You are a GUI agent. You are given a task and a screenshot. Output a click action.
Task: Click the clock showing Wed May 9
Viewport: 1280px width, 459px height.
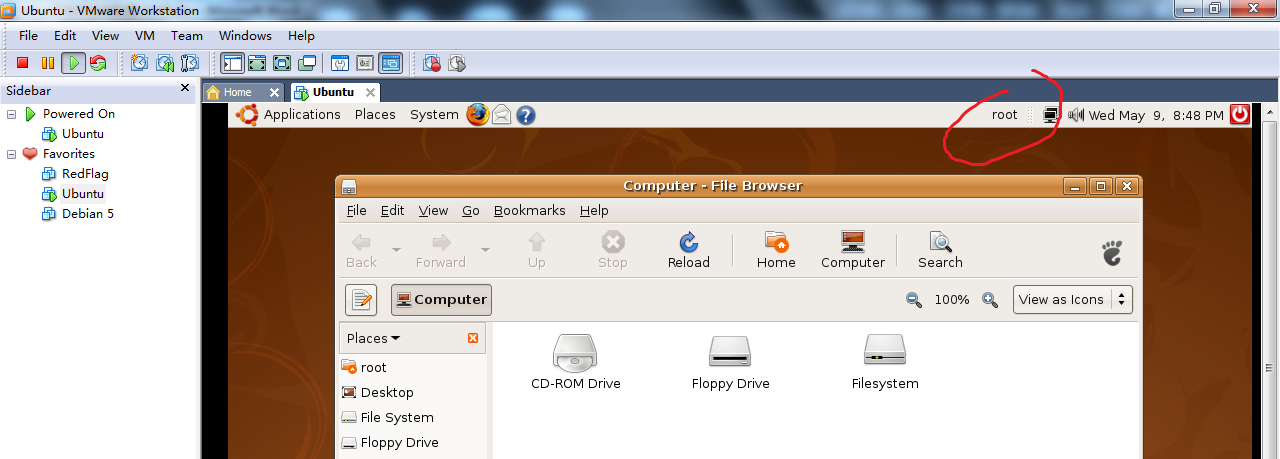[x=1156, y=115]
